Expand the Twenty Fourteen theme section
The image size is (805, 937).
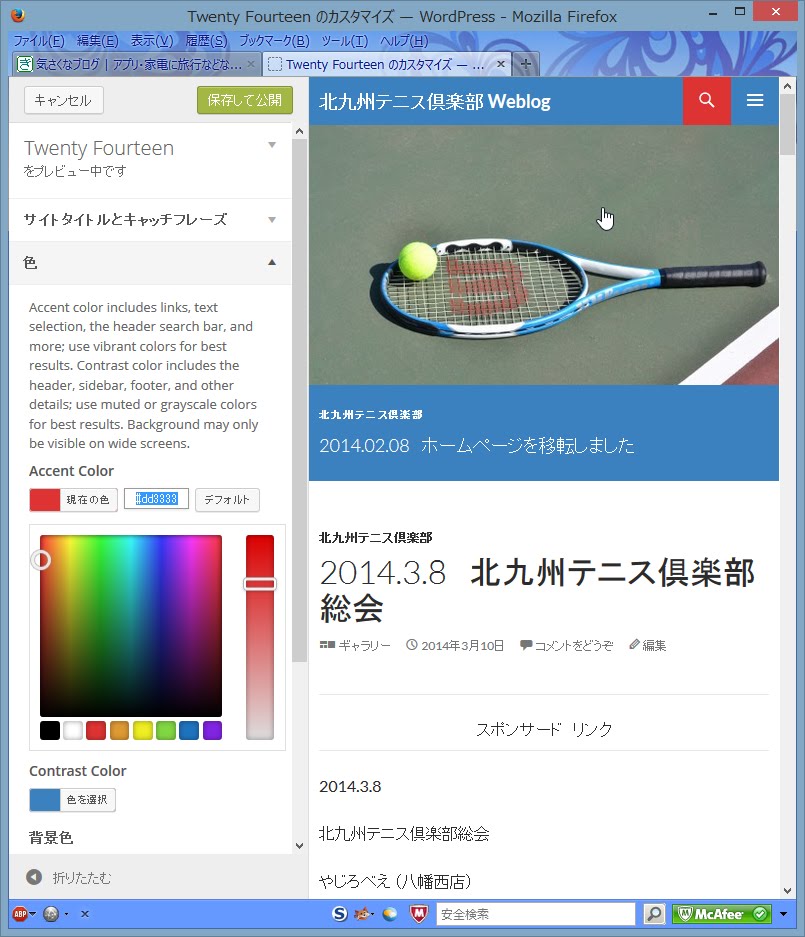(150, 159)
